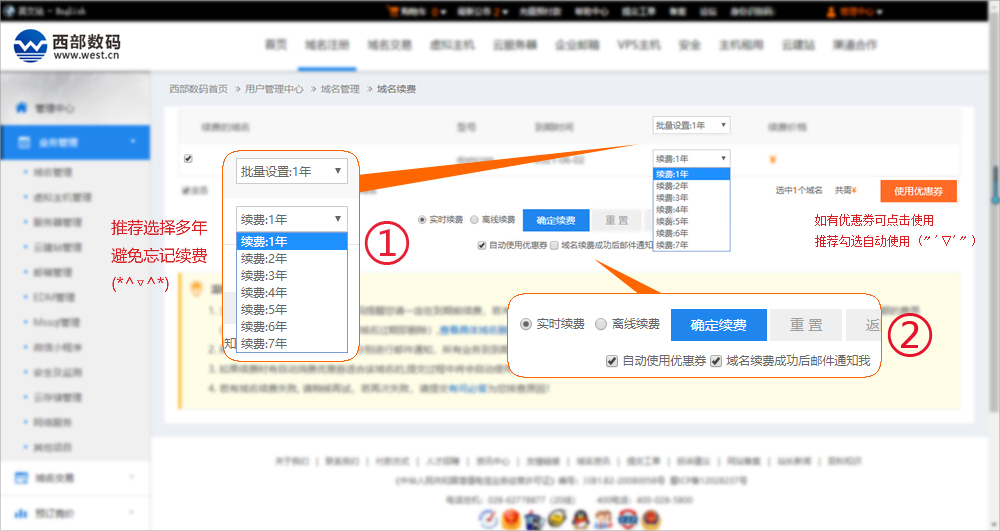The image size is (1000, 531).
Task: Click the 域名交易 icon in left sidebar
Action: tap(21, 478)
